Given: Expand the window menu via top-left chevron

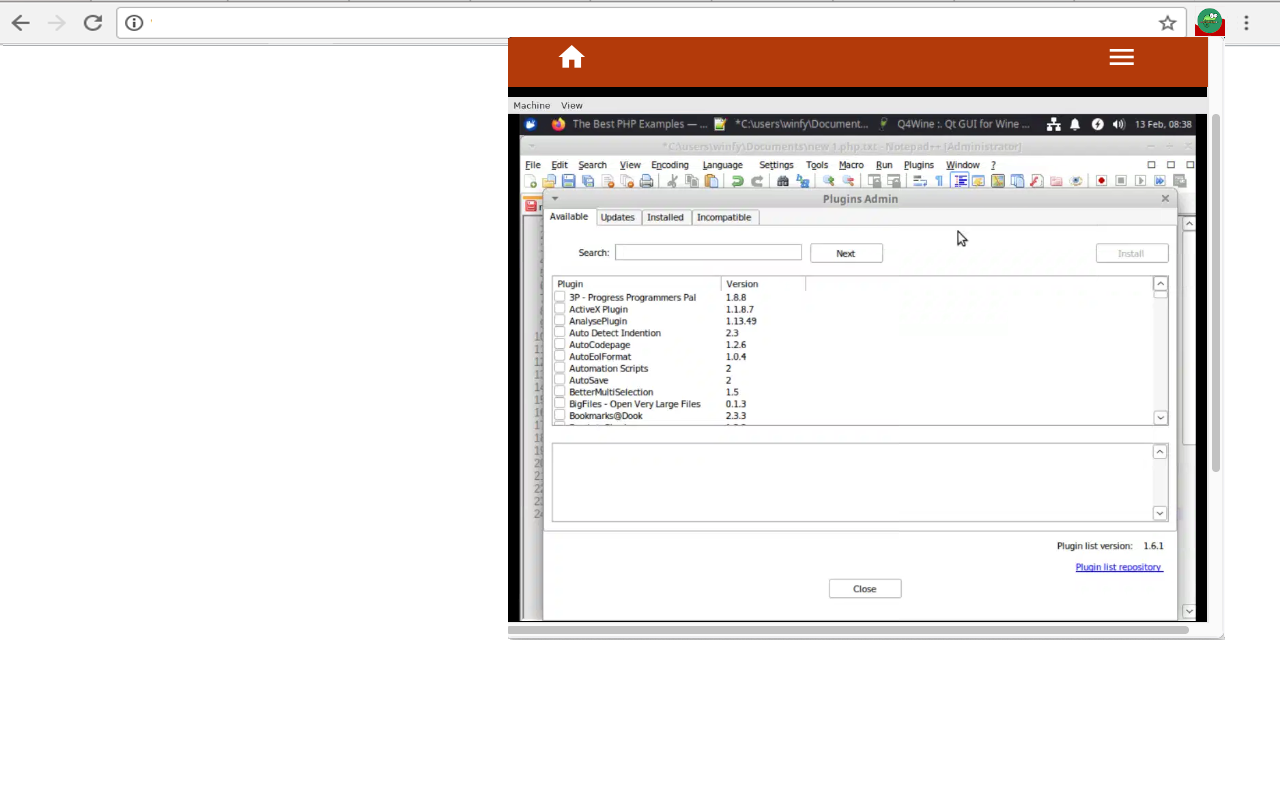Looking at the screenshot, I should (555, 198).
